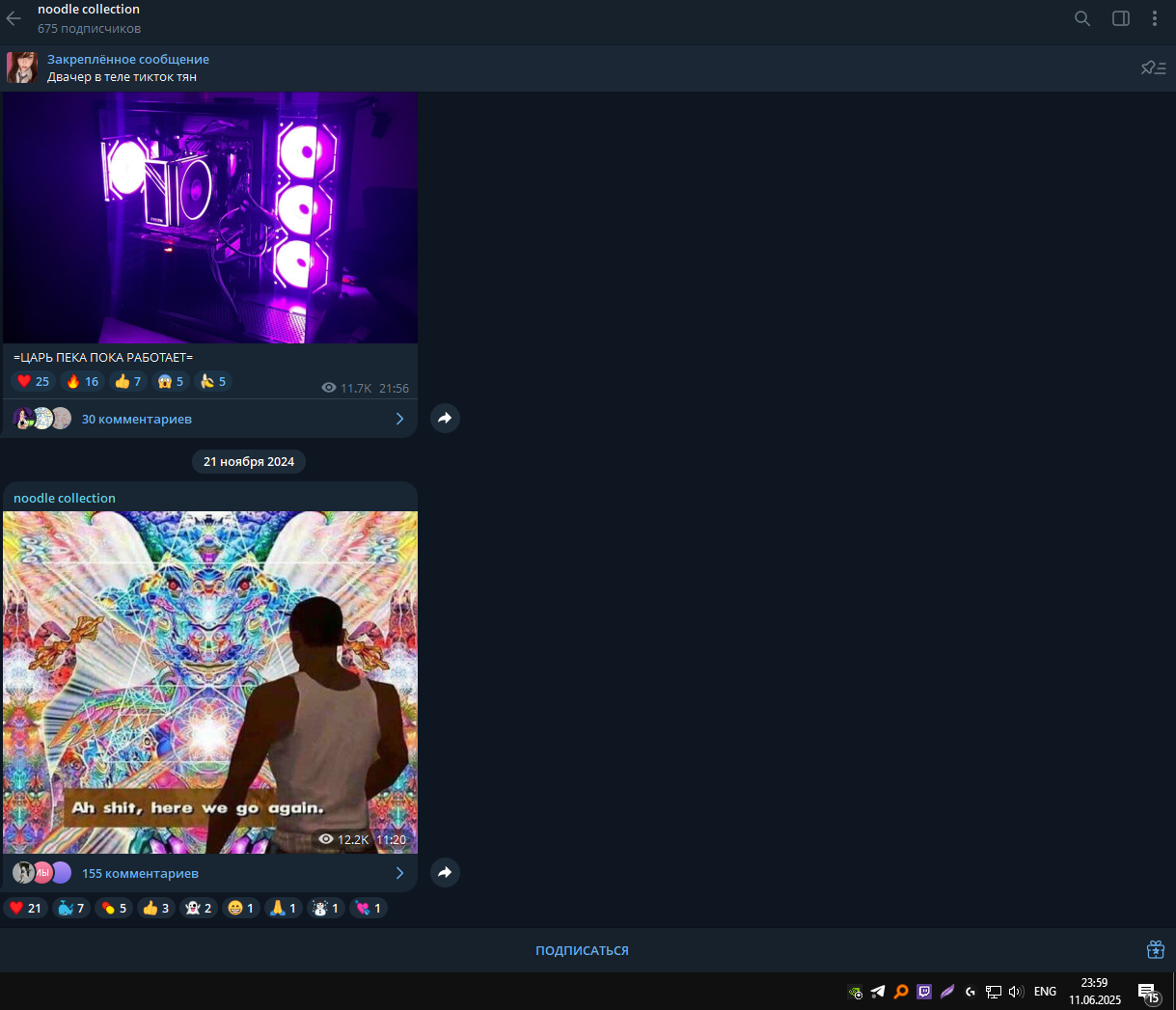Open the orange magnifier tray icon

pos(901,992)
